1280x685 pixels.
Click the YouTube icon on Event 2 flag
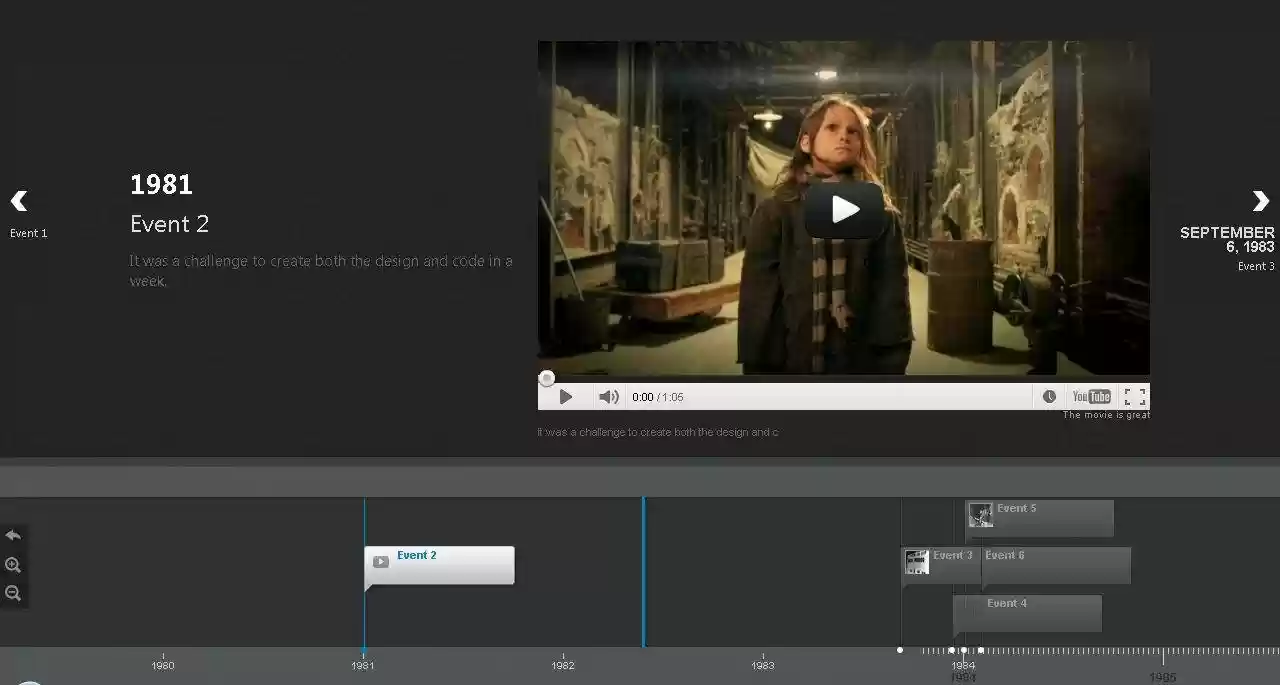pyautogui.click(x=380, y=561)
